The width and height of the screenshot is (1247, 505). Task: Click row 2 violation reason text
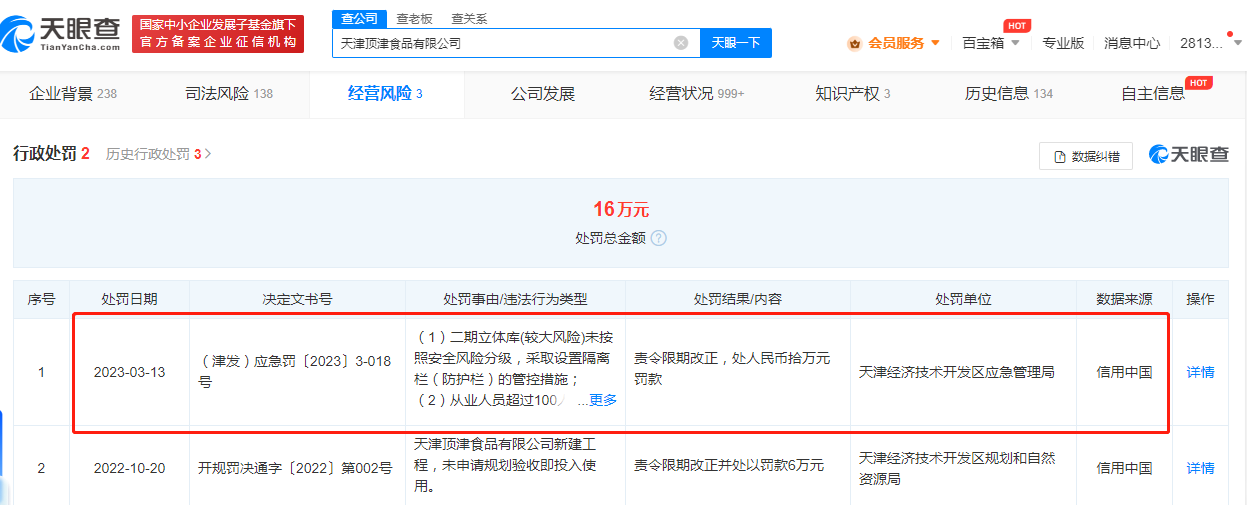(505, 465)
